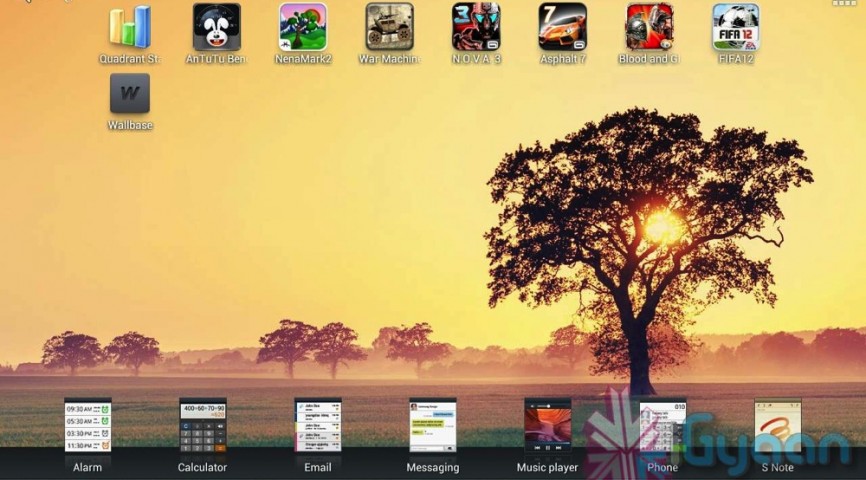This screenshot has height=480, width=866.
Task: Launch the Asphalt 7 racing game
Action: click(x=562, y=28)
